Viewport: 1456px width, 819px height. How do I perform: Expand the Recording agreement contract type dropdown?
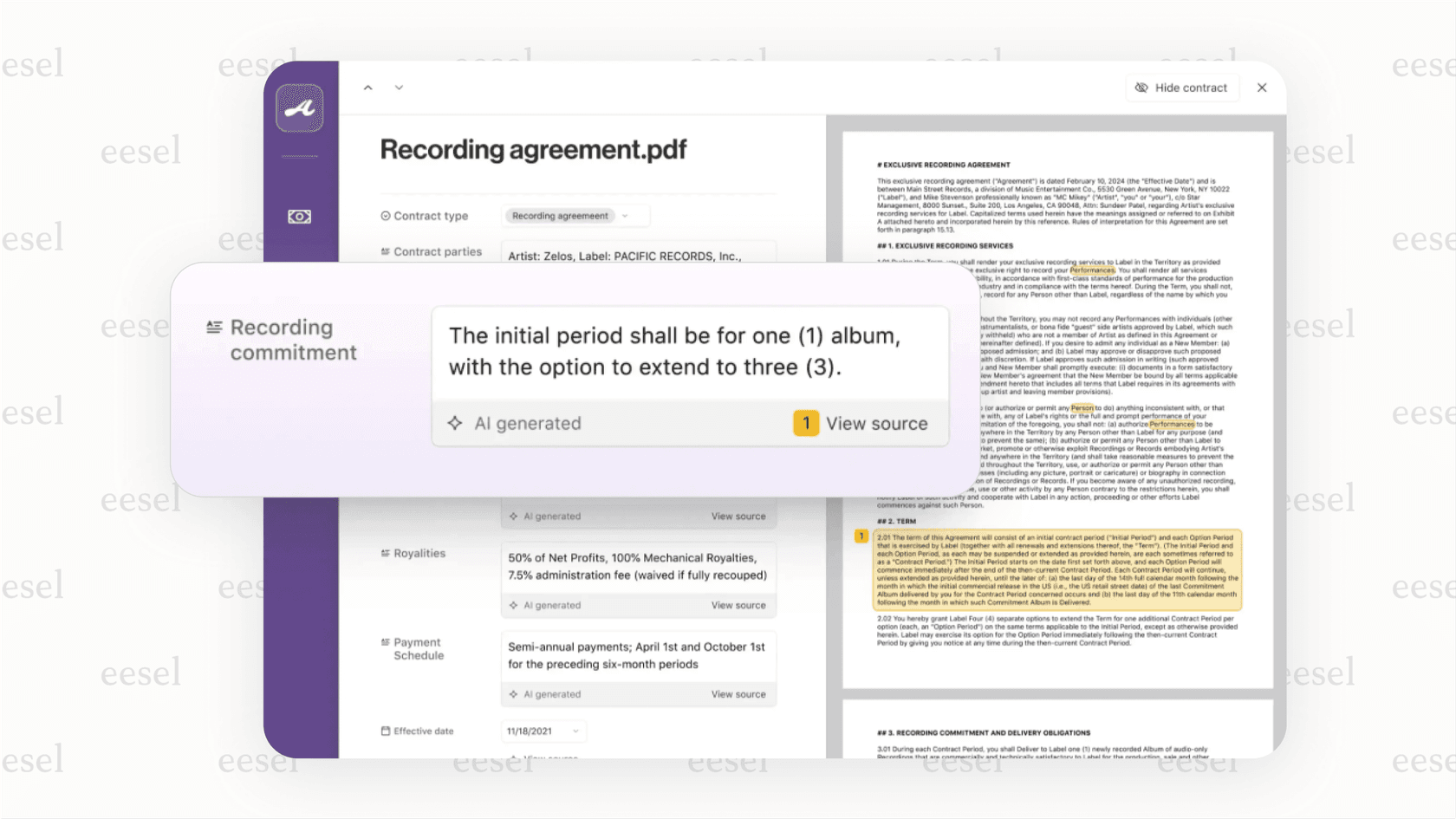pyautogui.click(x=625, y=216)
